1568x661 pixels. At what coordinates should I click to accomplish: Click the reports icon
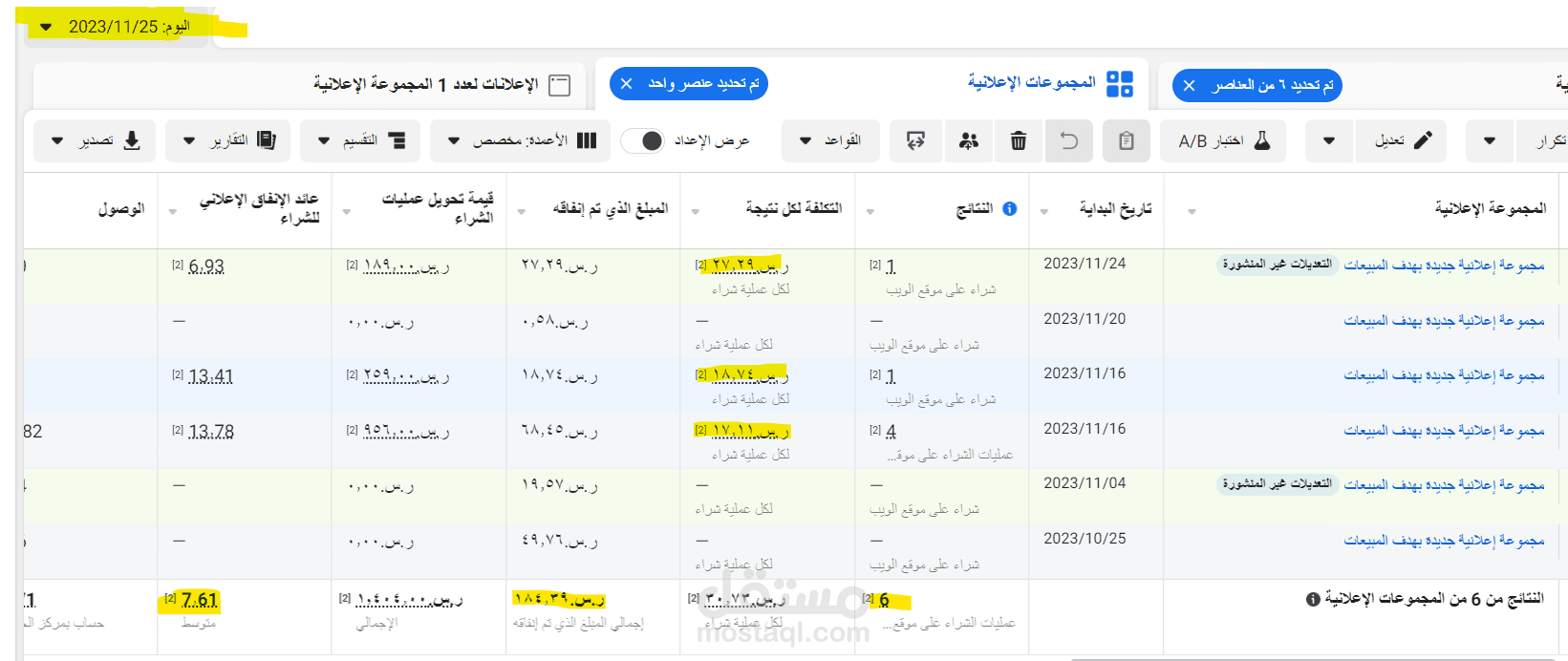(267, 140)
